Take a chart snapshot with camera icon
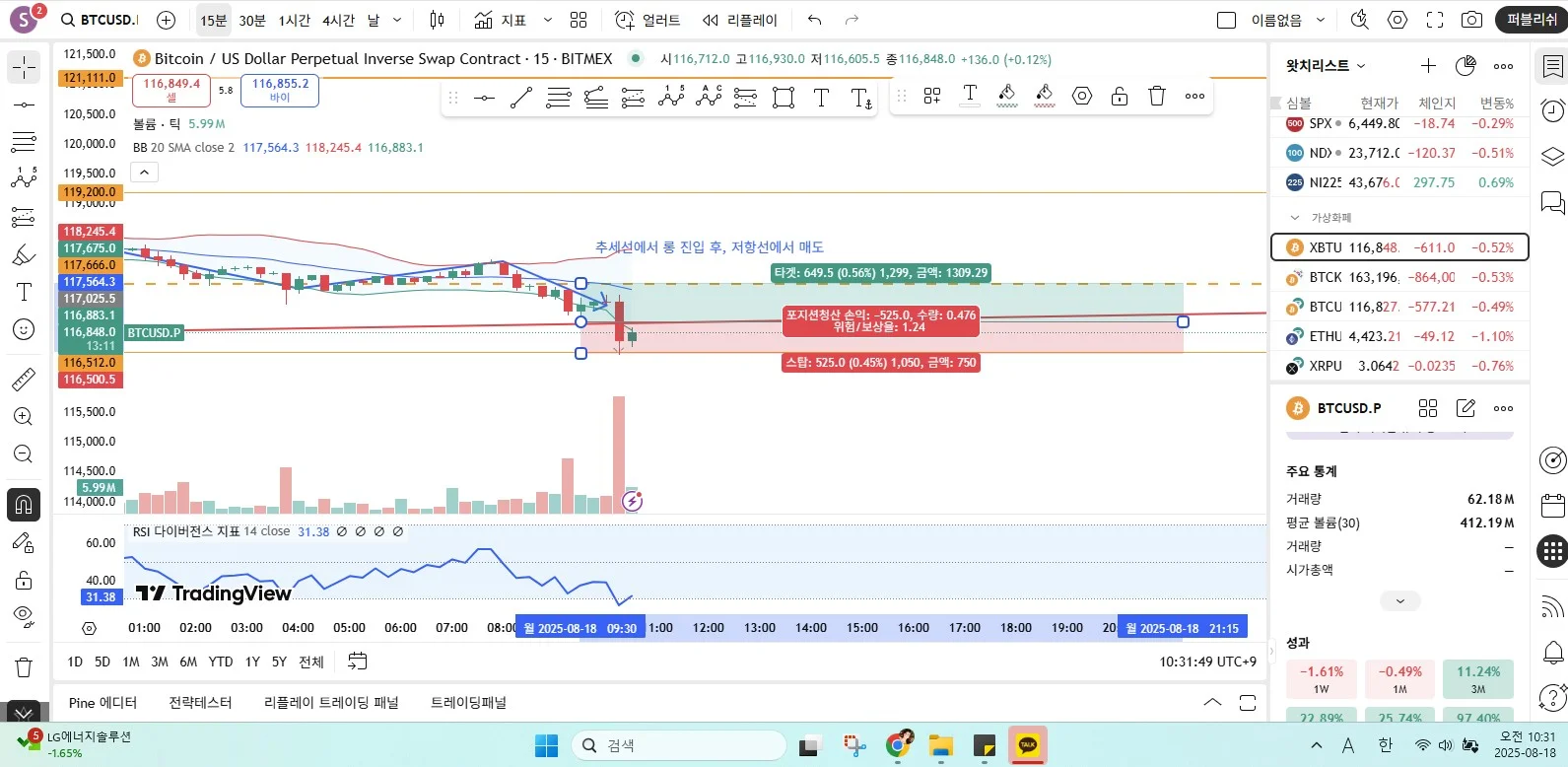Image resolution: width=1568 pixels, height=767 pixels. (1471, 20)
